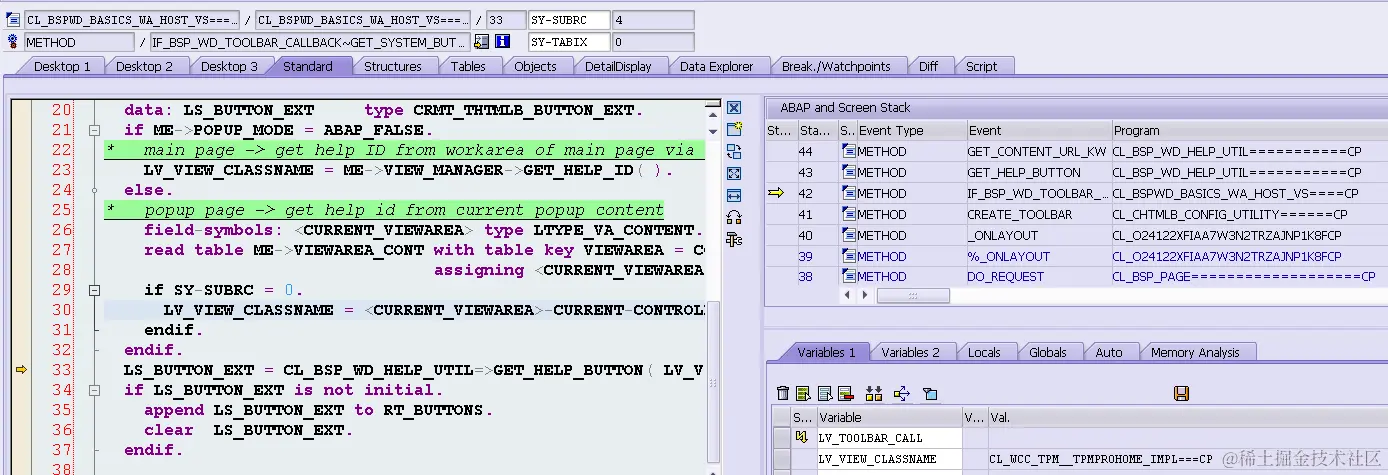1388x475 pixels.
Task: Collapse the if block at line 34
Action: (x=94, y=390)
